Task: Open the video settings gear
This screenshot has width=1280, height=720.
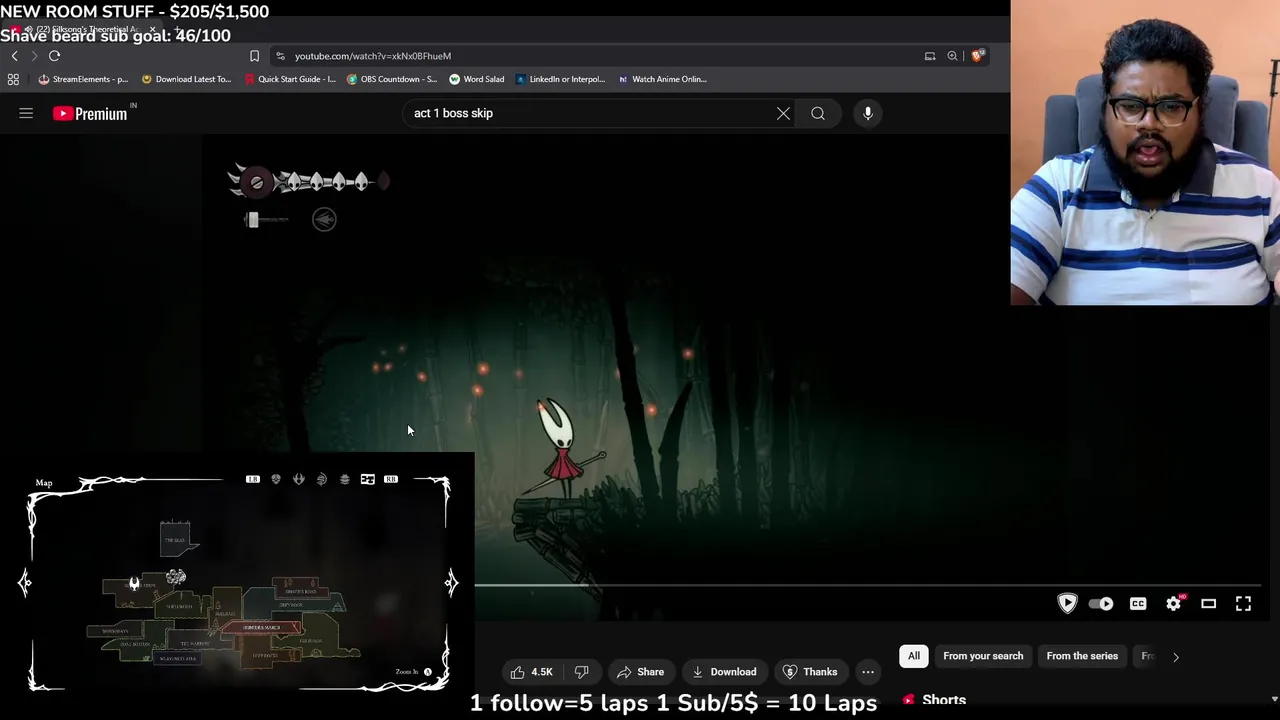Action: (x=1174, y=604)
